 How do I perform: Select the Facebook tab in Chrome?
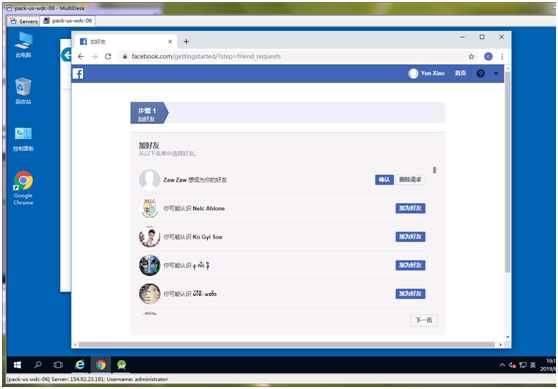pos(126,42)
